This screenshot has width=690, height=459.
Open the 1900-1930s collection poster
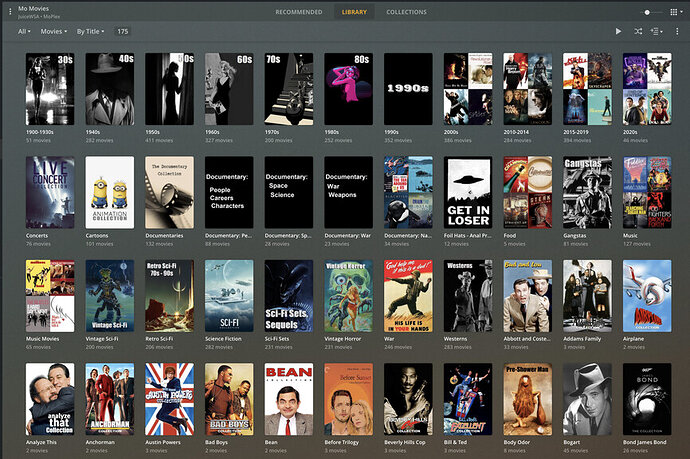coord(50,89)
